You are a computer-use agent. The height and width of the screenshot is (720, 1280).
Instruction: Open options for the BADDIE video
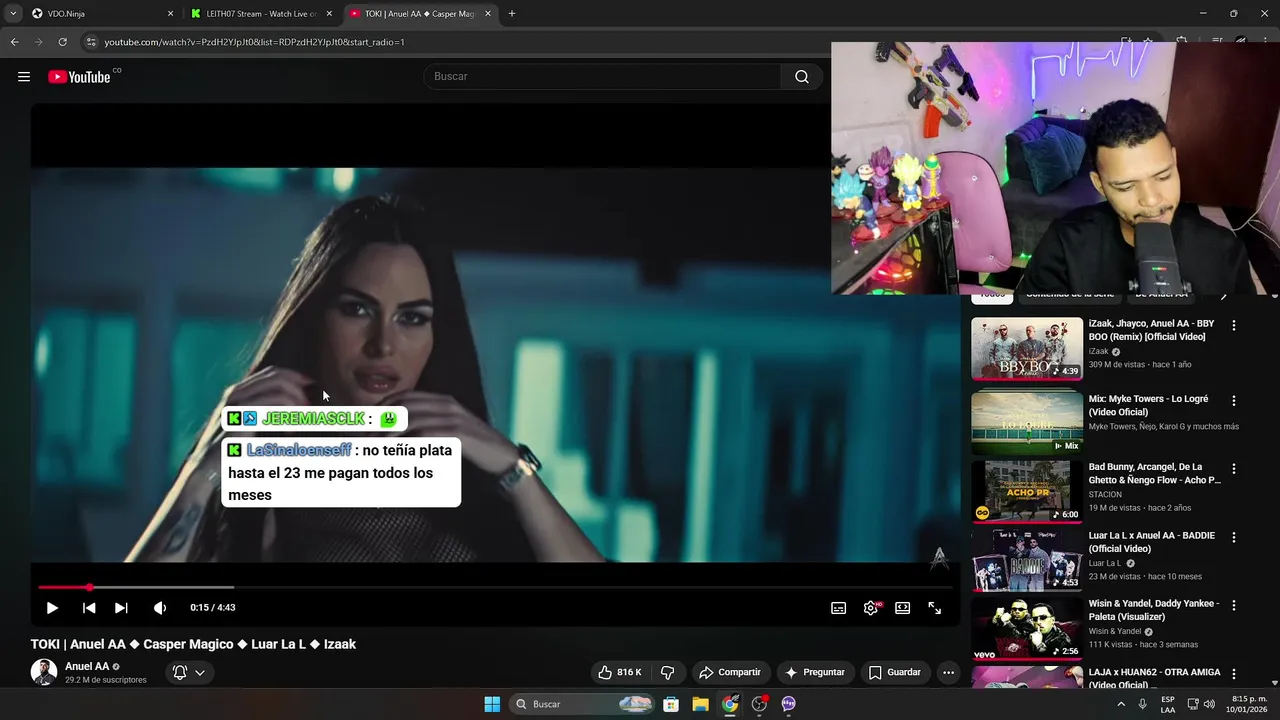[x=1233, y=537]
